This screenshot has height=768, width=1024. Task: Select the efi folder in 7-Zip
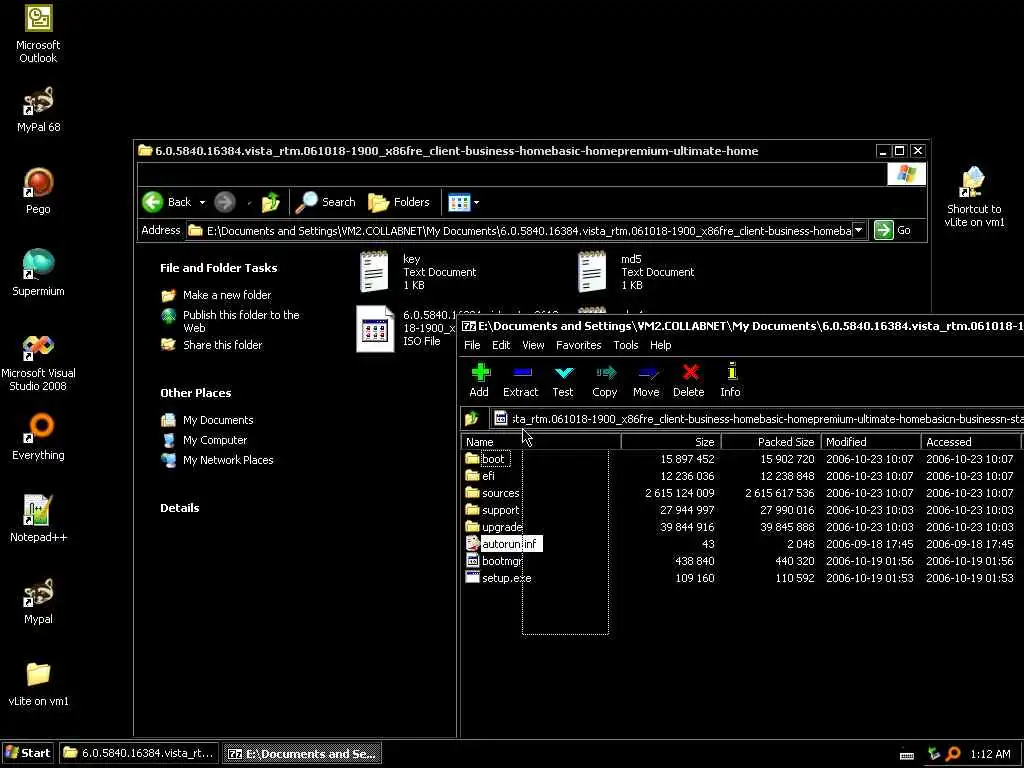pos(481,476)
